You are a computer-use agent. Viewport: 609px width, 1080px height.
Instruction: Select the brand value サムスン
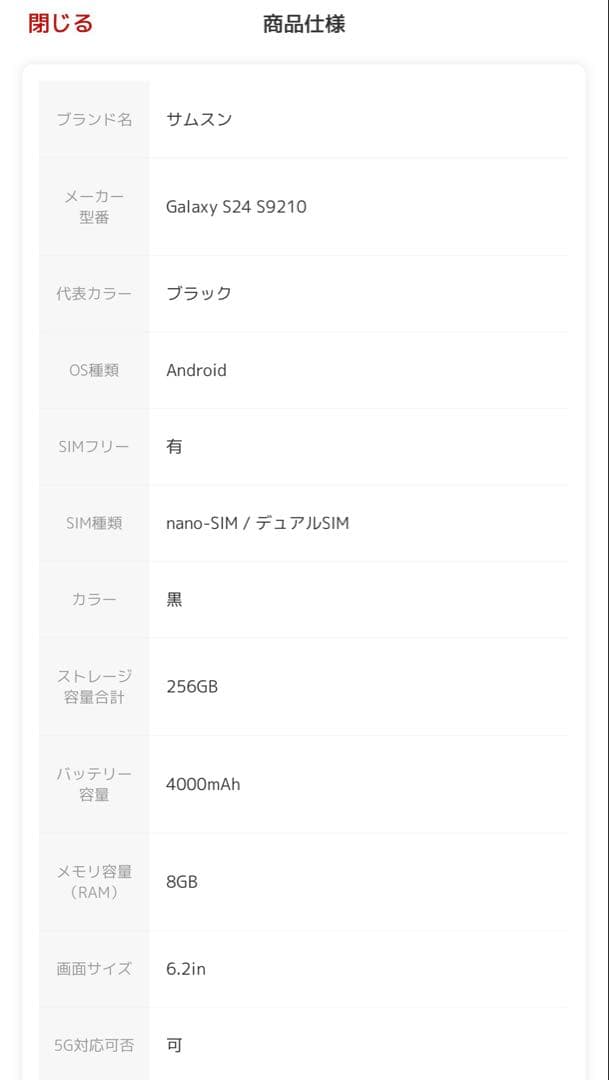199,117
